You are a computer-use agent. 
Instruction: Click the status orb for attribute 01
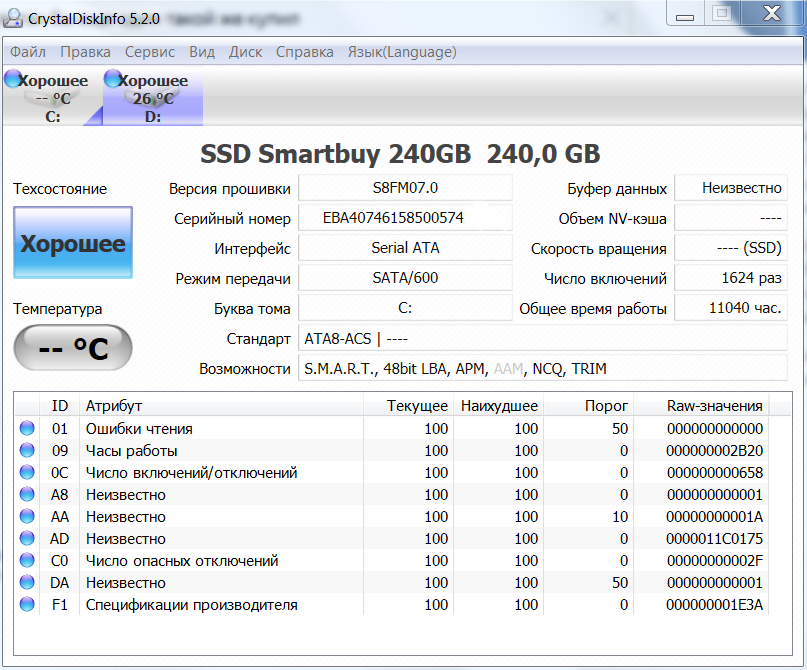coord(27,428)
